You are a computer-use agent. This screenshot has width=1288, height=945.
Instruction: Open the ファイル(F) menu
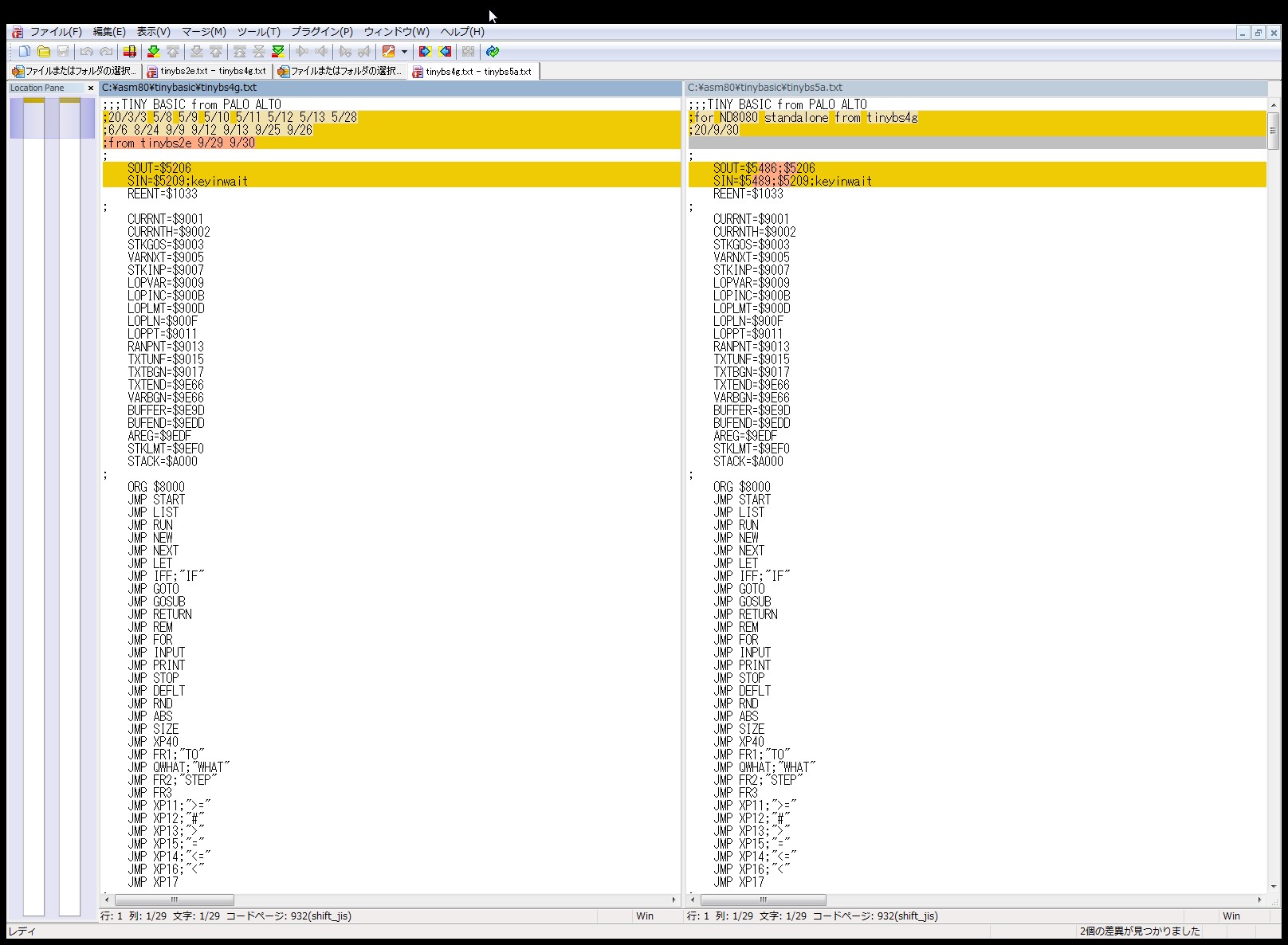56,32
